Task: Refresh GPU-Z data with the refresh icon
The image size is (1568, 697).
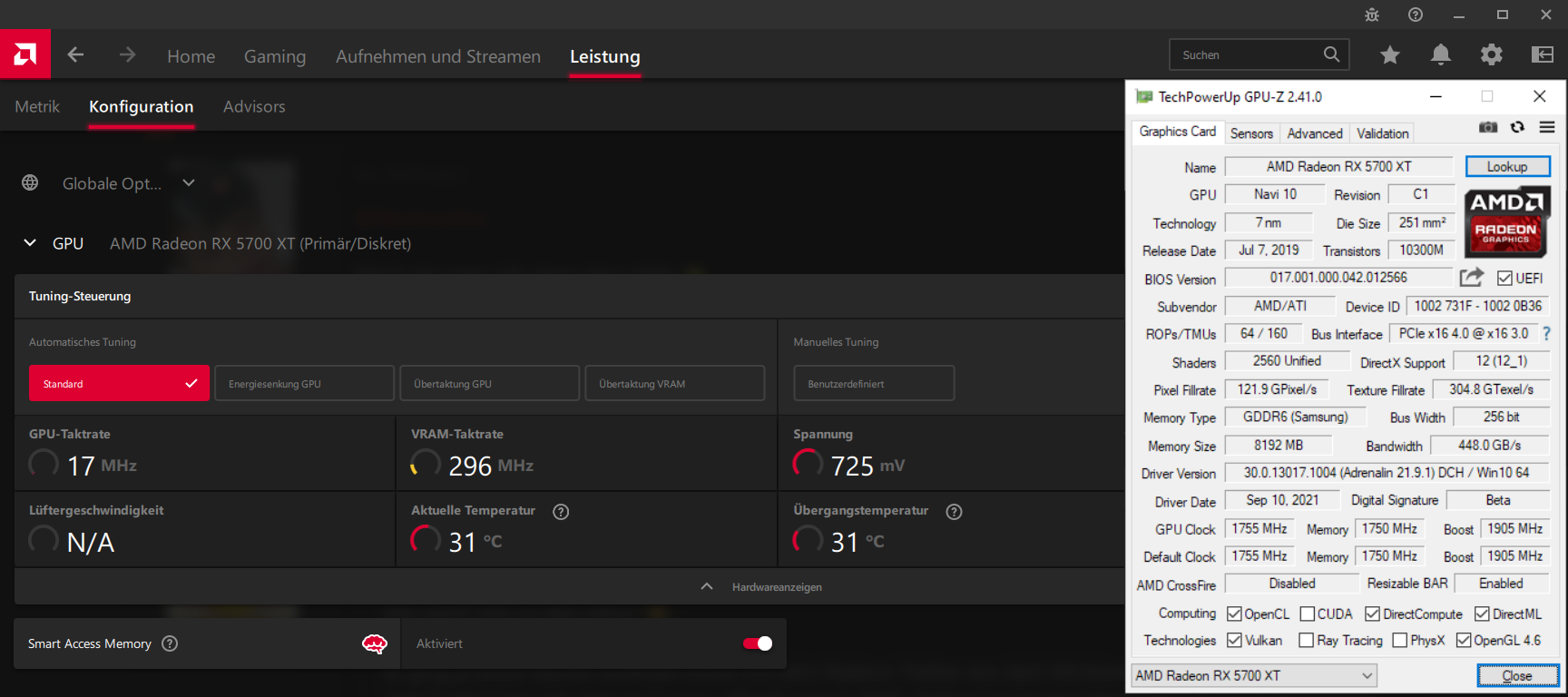Action: pyautogui.click(x=1517, y=127)
